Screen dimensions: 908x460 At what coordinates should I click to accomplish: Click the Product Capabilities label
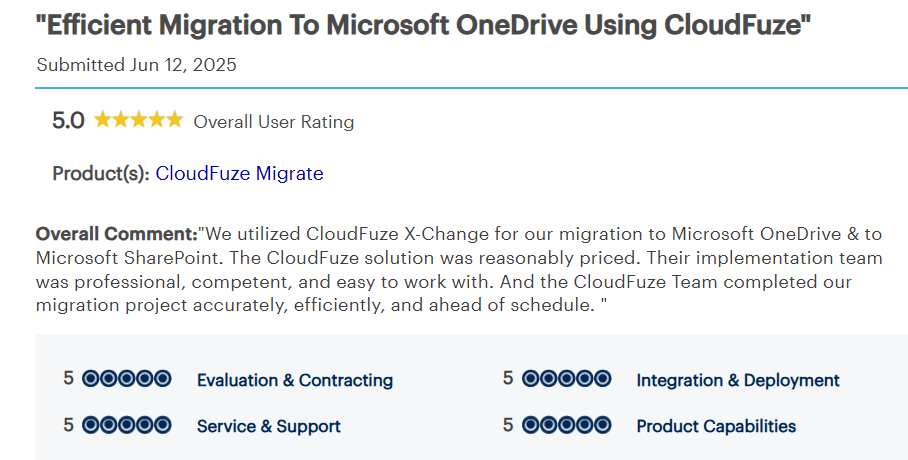coord(716,426)
